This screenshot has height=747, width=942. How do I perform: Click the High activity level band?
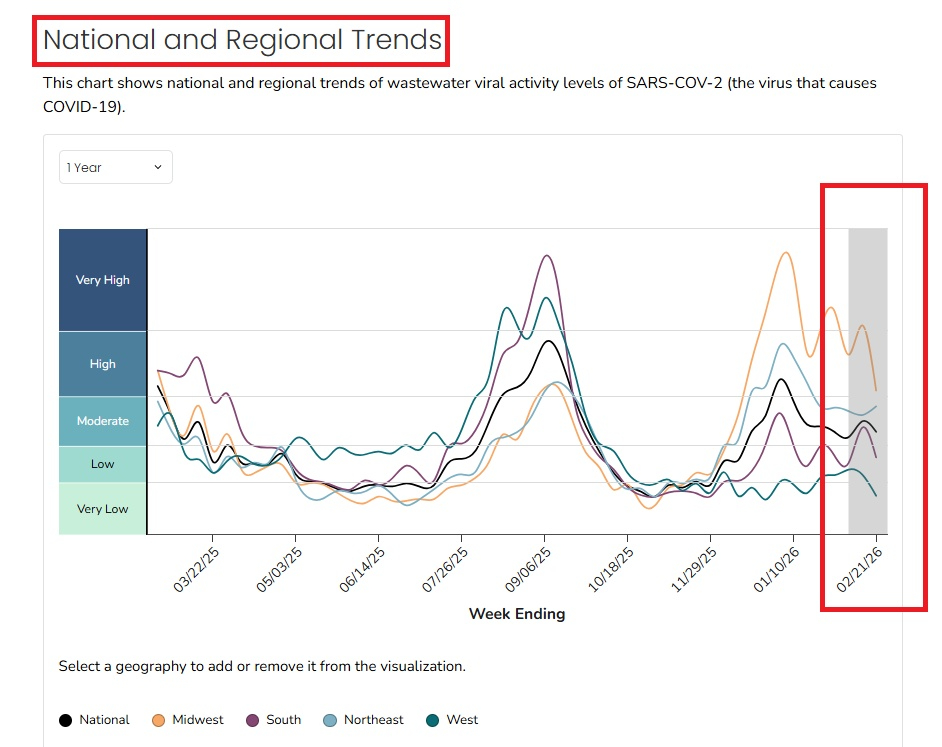(103, 364)
